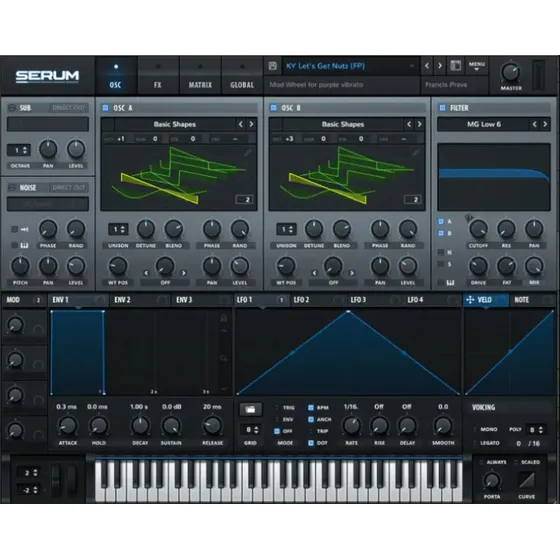Click NOISE DIRECT OUT button
This screenshot has width=560, height=560.
(69, 188)
